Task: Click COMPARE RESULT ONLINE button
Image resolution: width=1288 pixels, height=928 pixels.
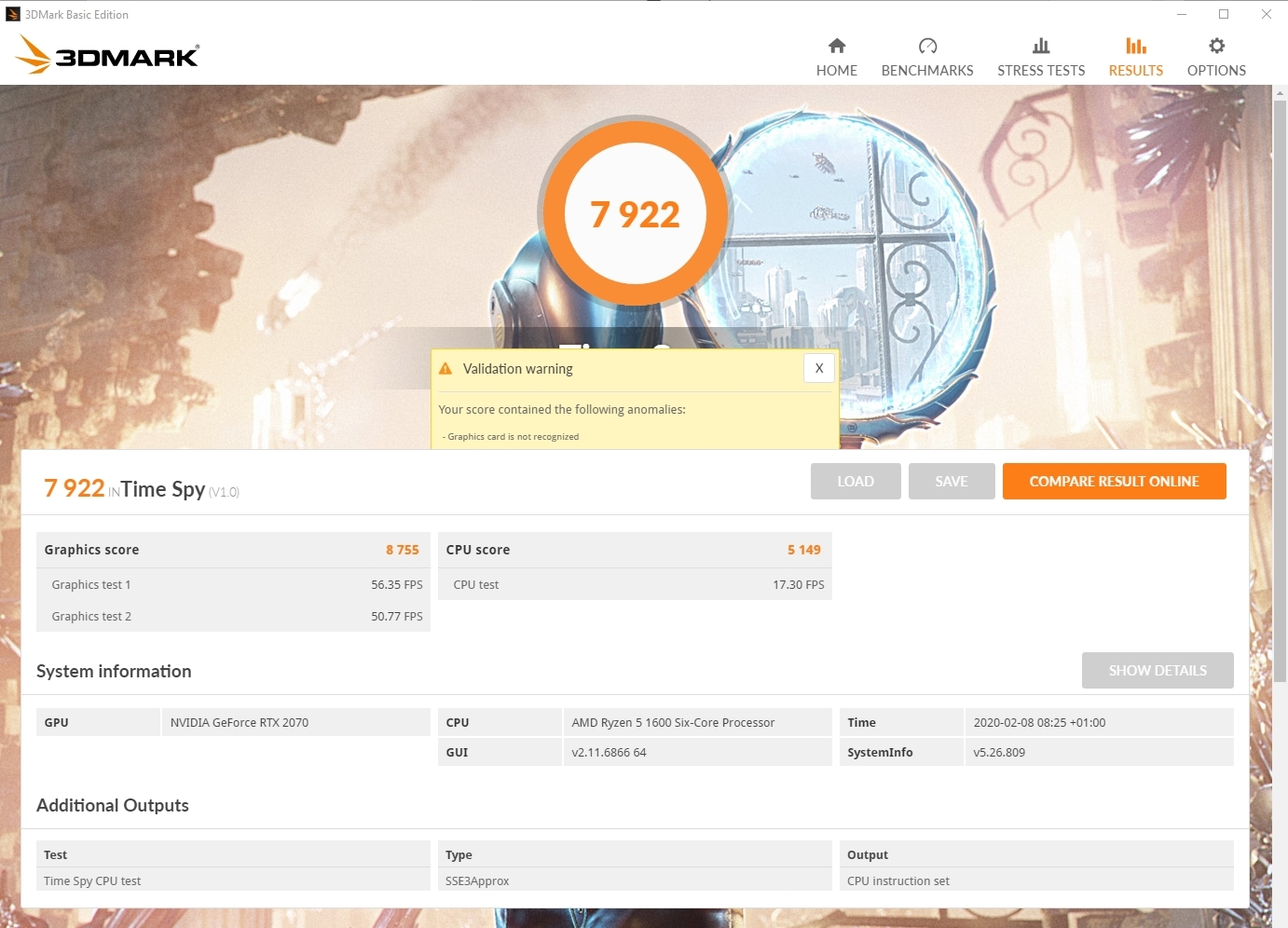Action: 1115,482
